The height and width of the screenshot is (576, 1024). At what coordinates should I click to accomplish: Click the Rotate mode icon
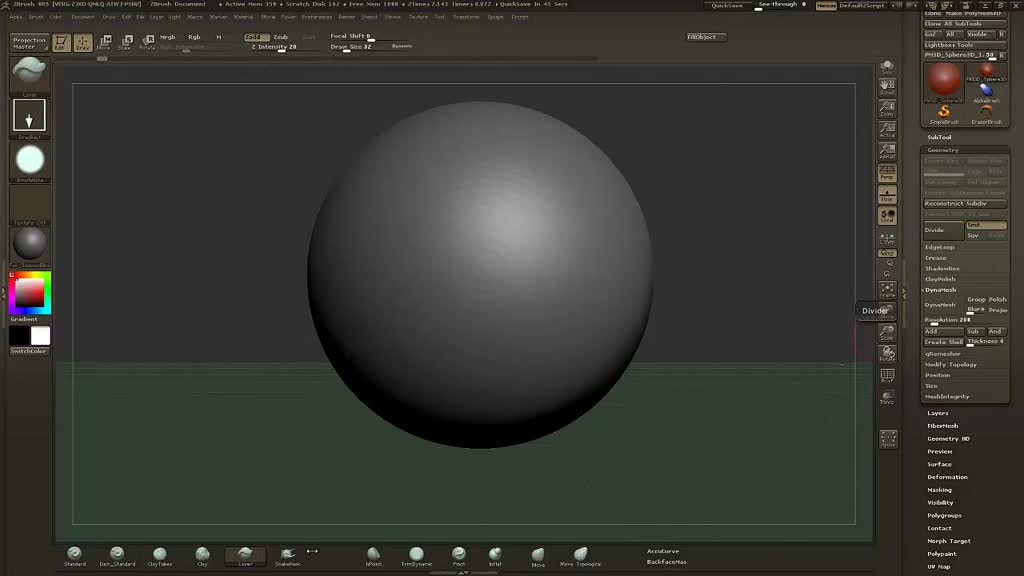click(146, 42)
